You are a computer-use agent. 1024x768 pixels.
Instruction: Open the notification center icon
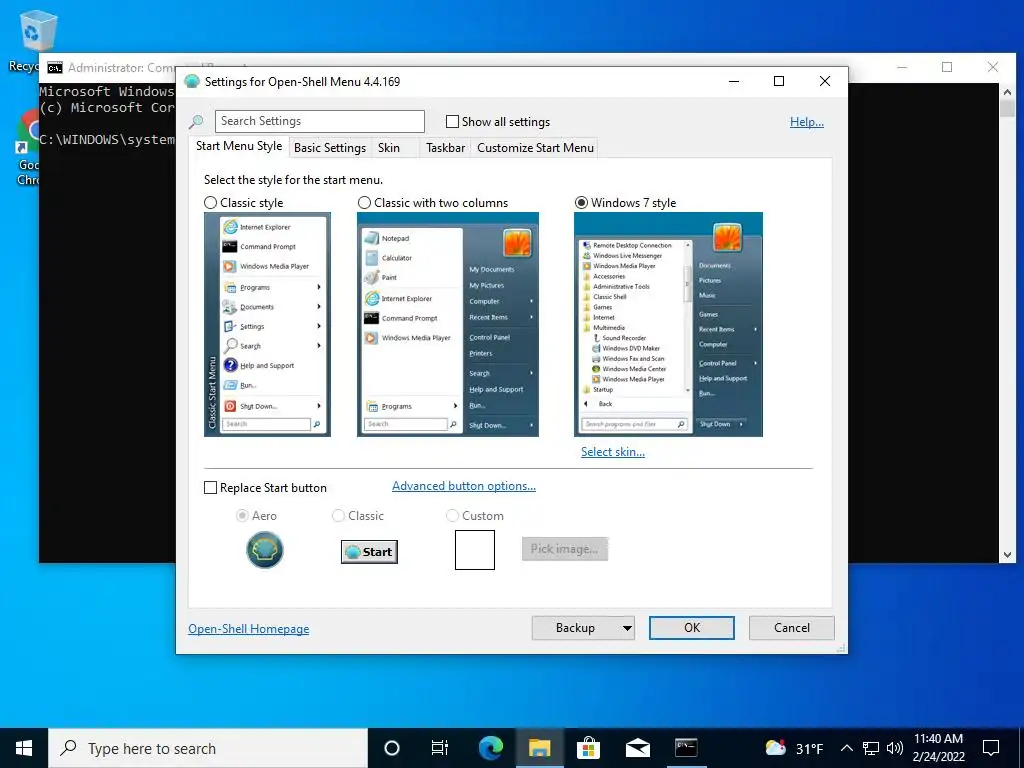991,748
